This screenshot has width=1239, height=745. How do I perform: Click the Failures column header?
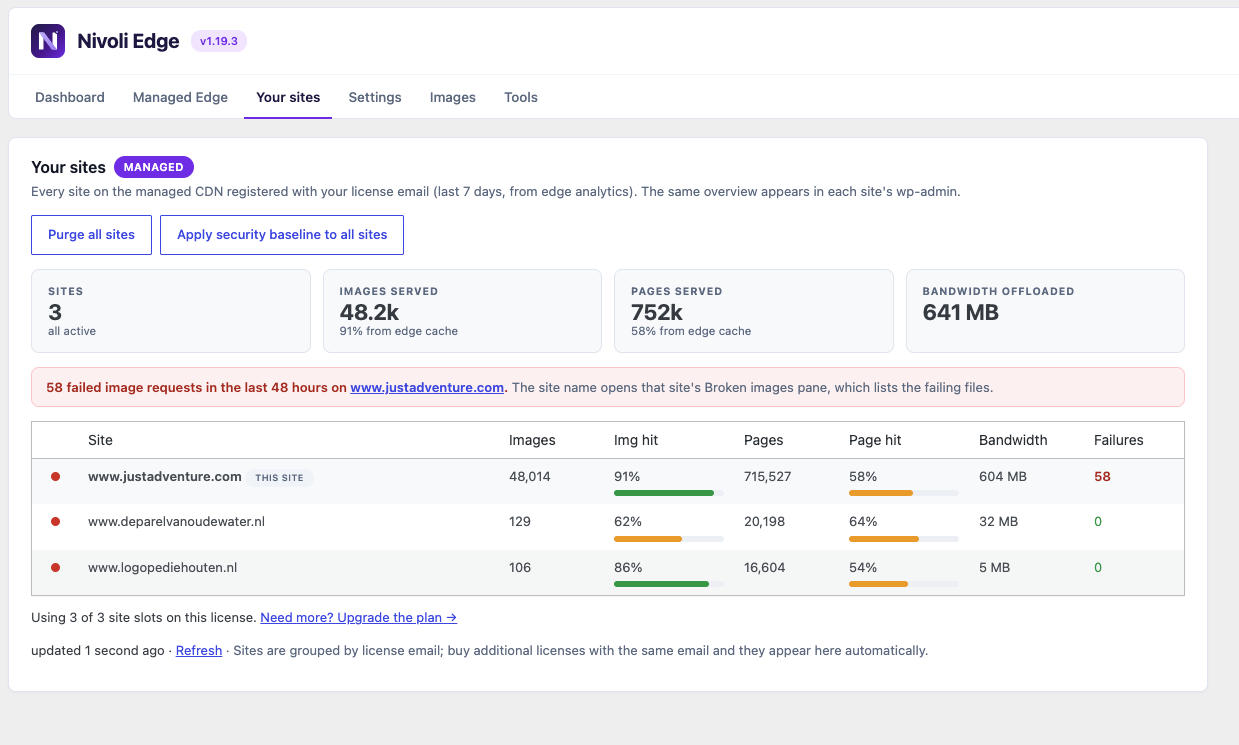[x=1119, y=440]
